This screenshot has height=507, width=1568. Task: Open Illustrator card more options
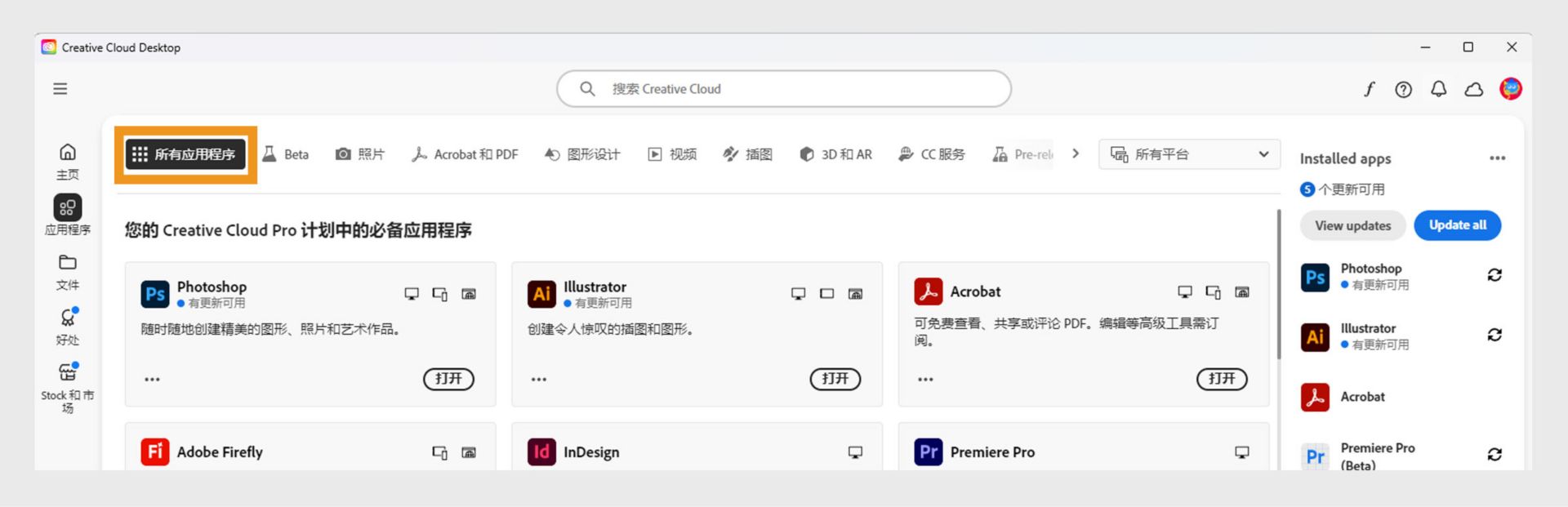[539, 380]
